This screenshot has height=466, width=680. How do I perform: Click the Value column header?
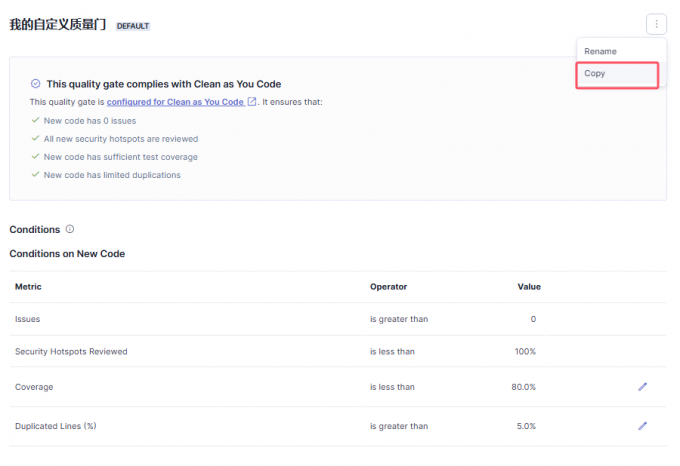point(528,287)
